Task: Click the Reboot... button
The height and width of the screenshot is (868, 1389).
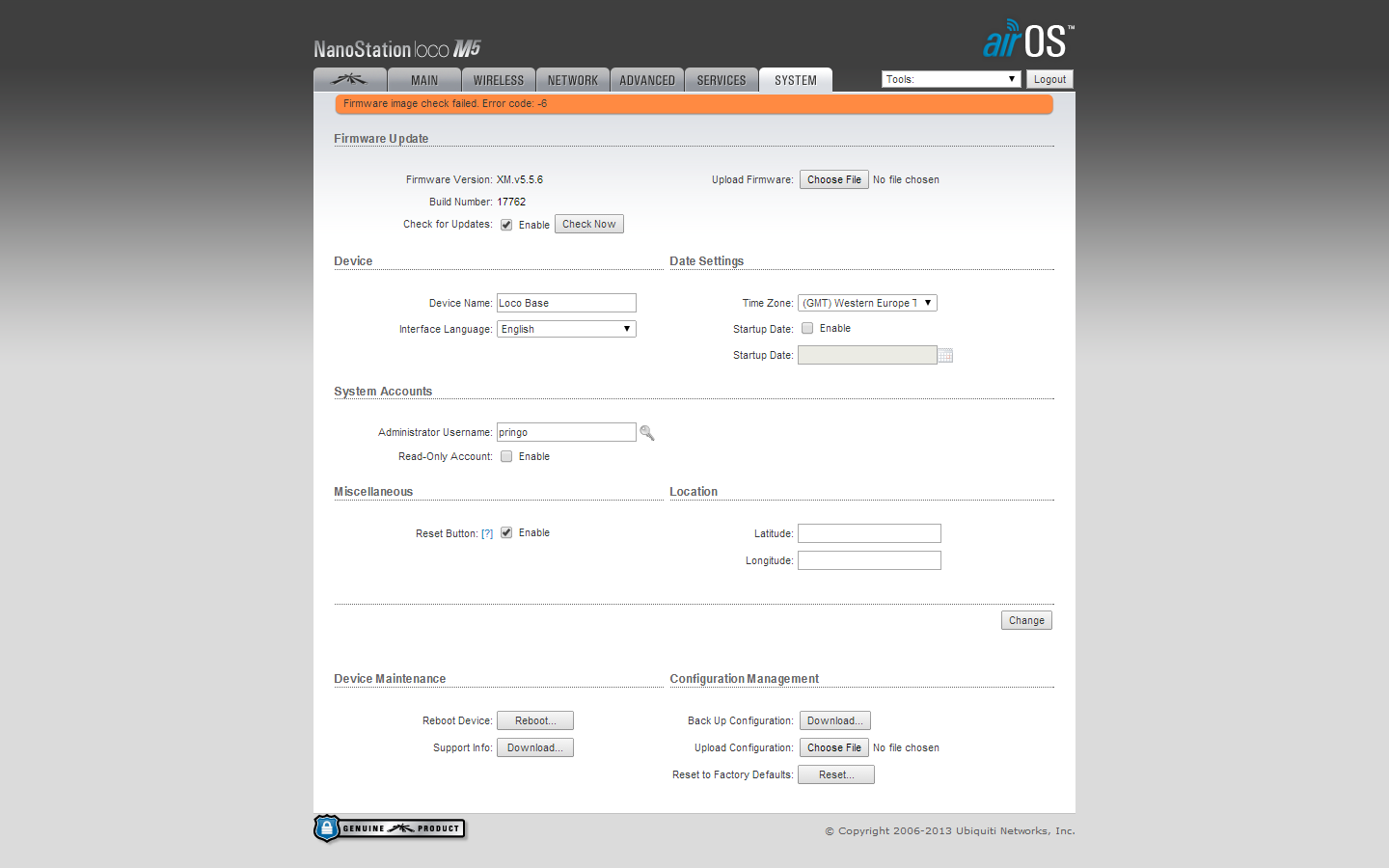Action: click(x=535, y=720)
